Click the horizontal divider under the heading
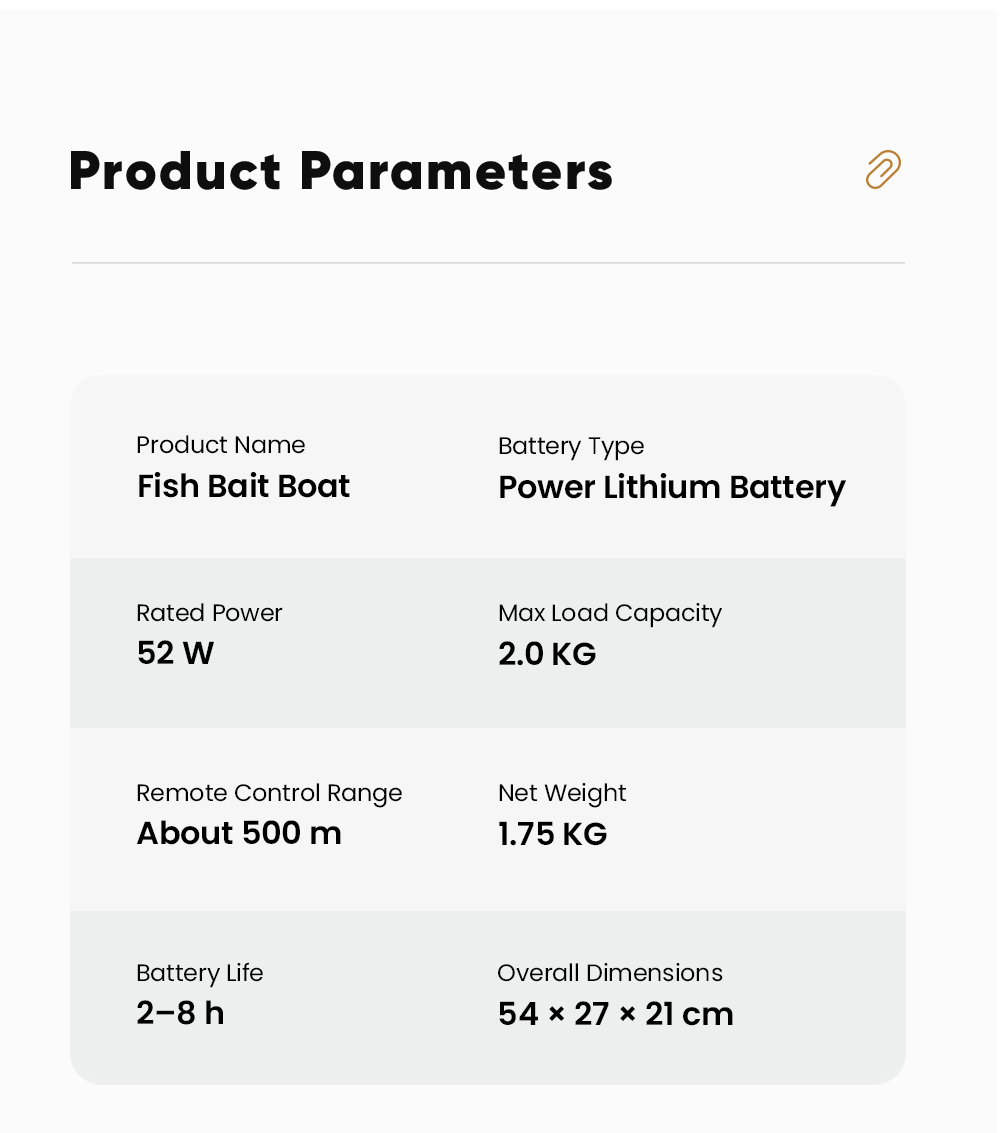Viewport: 1000px width, 1133px height. (488, 263)
